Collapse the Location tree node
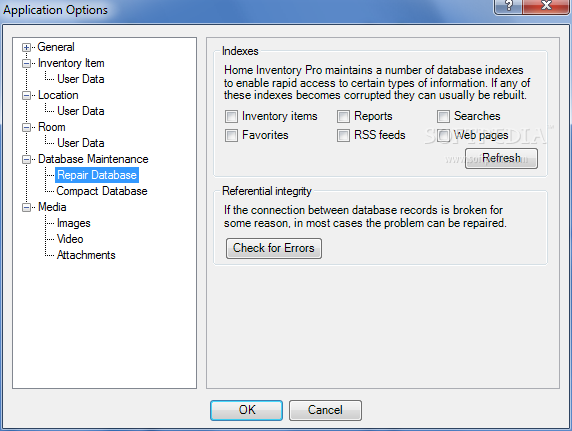Viewport: 572px width, 431px height. (26, 96)
